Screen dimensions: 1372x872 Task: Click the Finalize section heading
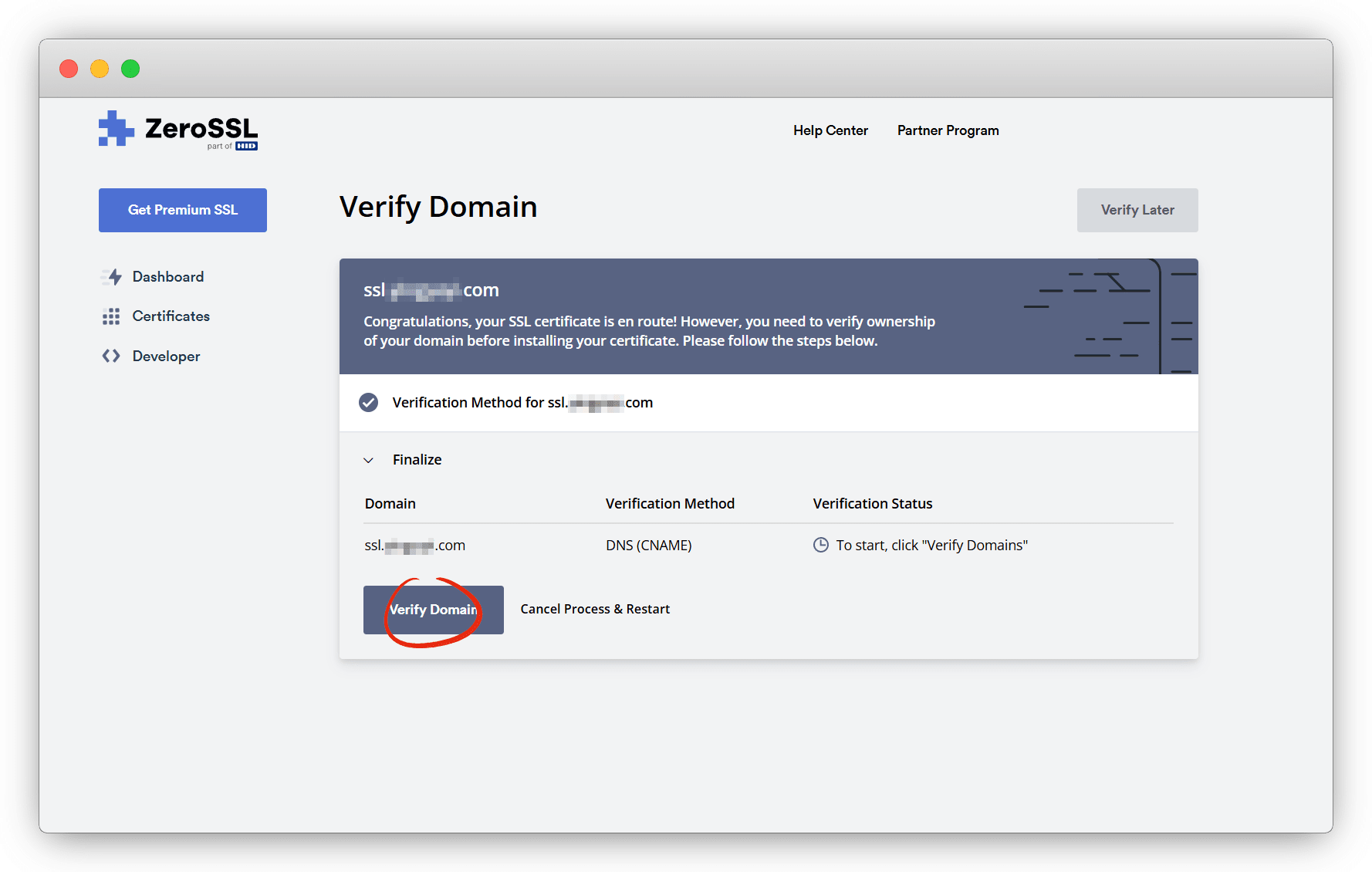pos(417,460)
